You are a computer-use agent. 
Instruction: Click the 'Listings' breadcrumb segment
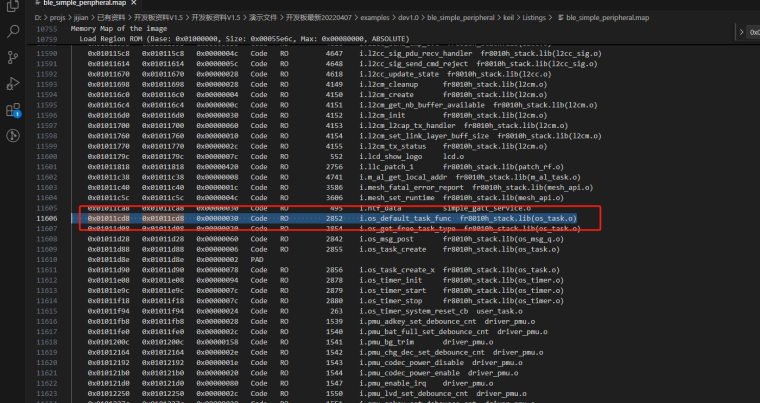(x=534, y=17)
